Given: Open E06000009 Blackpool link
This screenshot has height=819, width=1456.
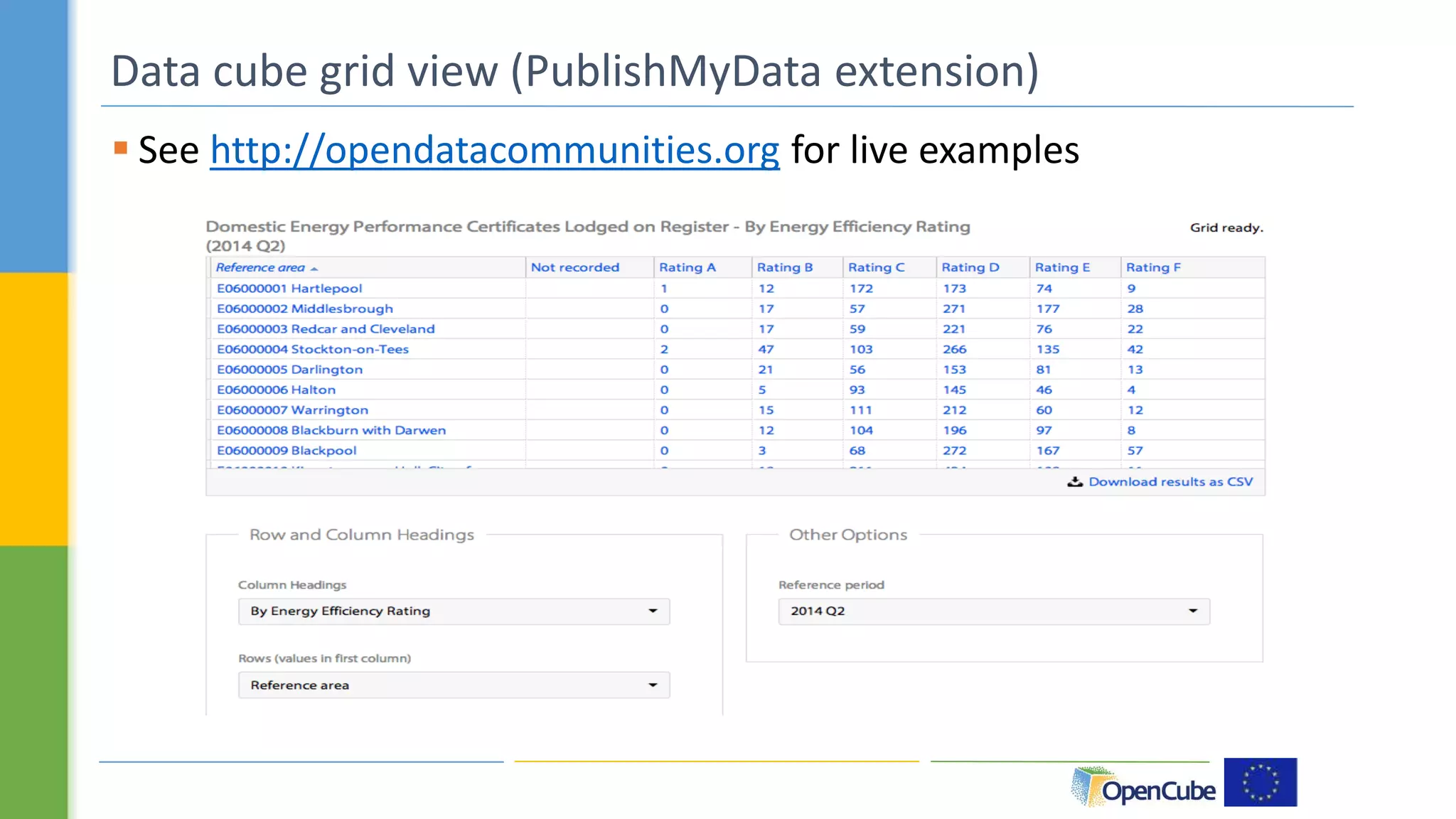Looking at the screenshot, I should (x=287, y=450).
